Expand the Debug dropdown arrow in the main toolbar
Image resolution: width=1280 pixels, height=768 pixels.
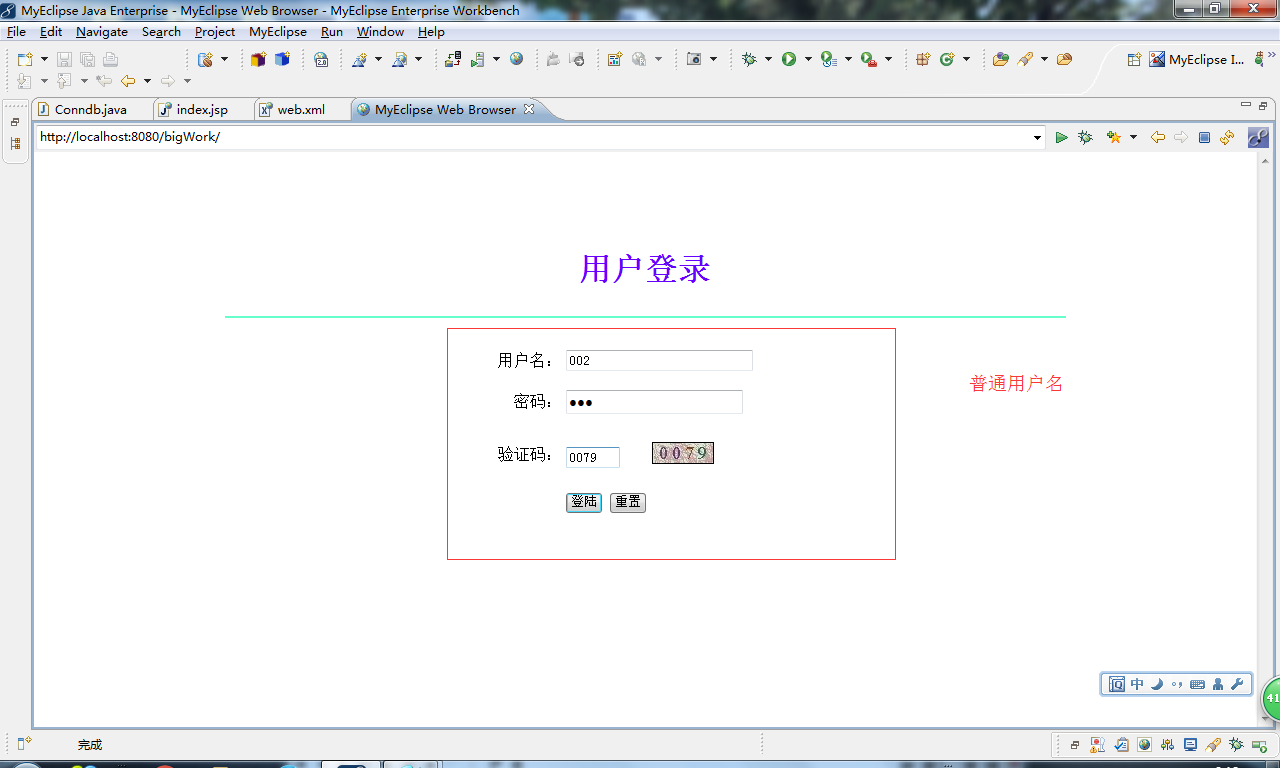[x=768, y=60]
